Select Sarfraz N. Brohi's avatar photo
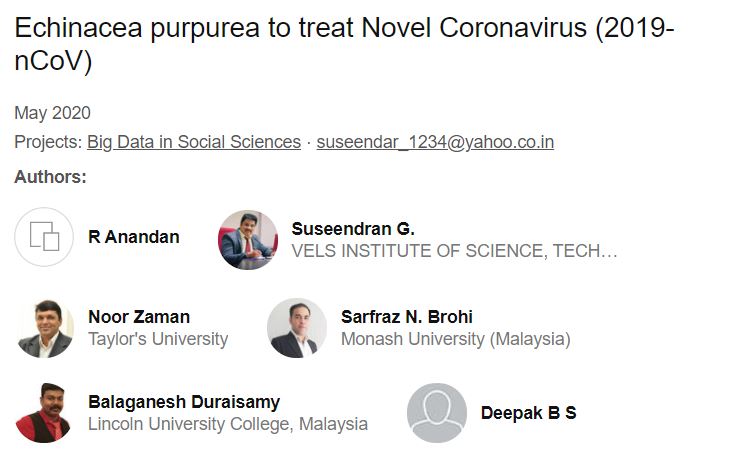This screenshot has height=470, width=751. [297, 328]
